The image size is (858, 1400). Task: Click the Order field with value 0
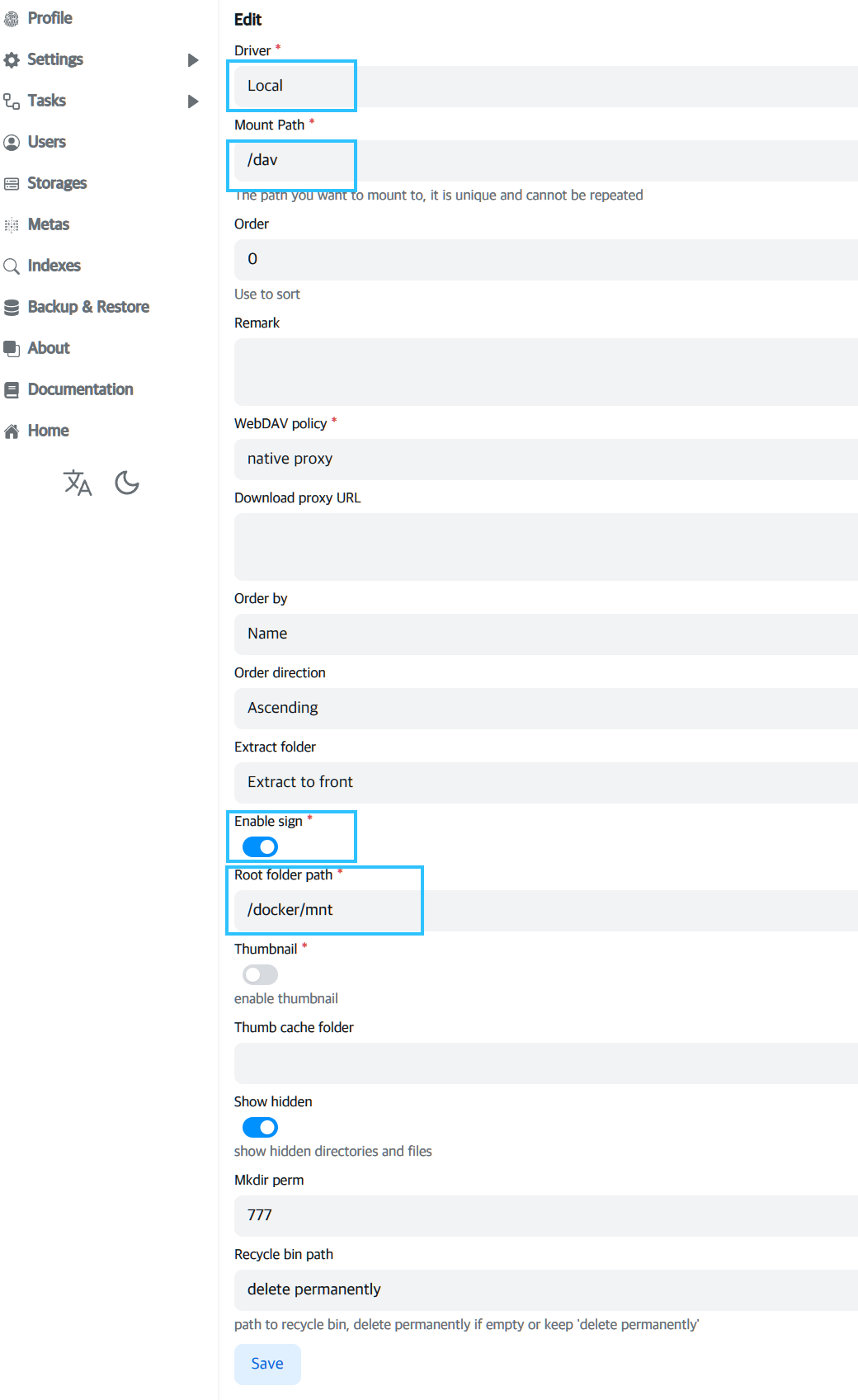[x=546, y=259]
